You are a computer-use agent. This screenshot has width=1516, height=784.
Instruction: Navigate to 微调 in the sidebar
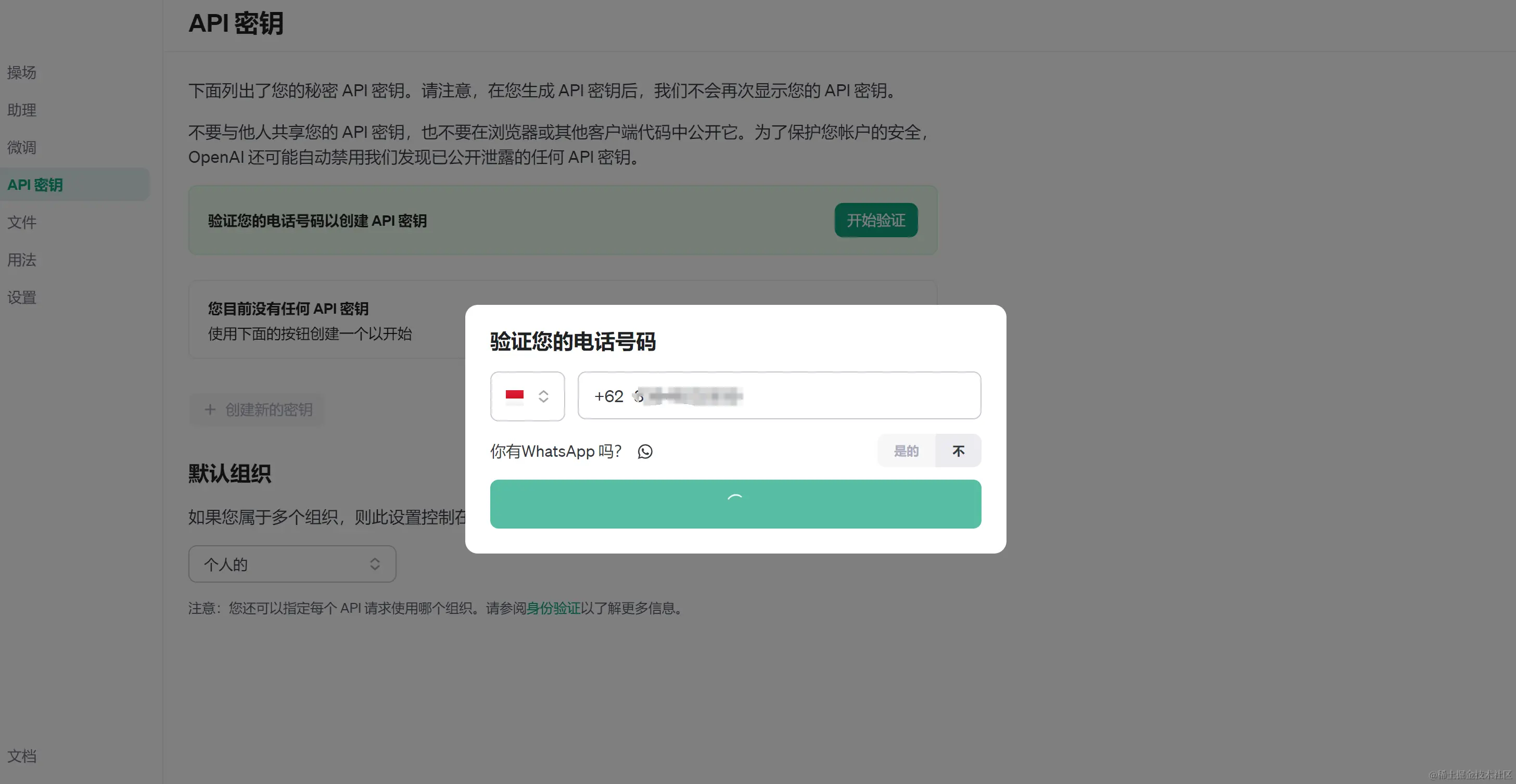[21, 148]
